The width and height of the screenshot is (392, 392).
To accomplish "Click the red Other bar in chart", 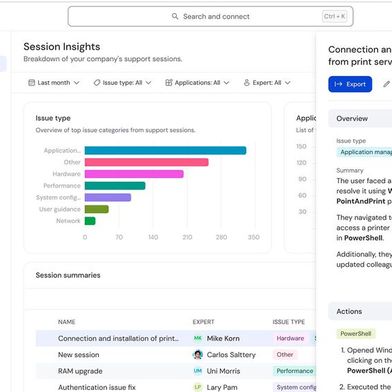I will tap(146, 162).
